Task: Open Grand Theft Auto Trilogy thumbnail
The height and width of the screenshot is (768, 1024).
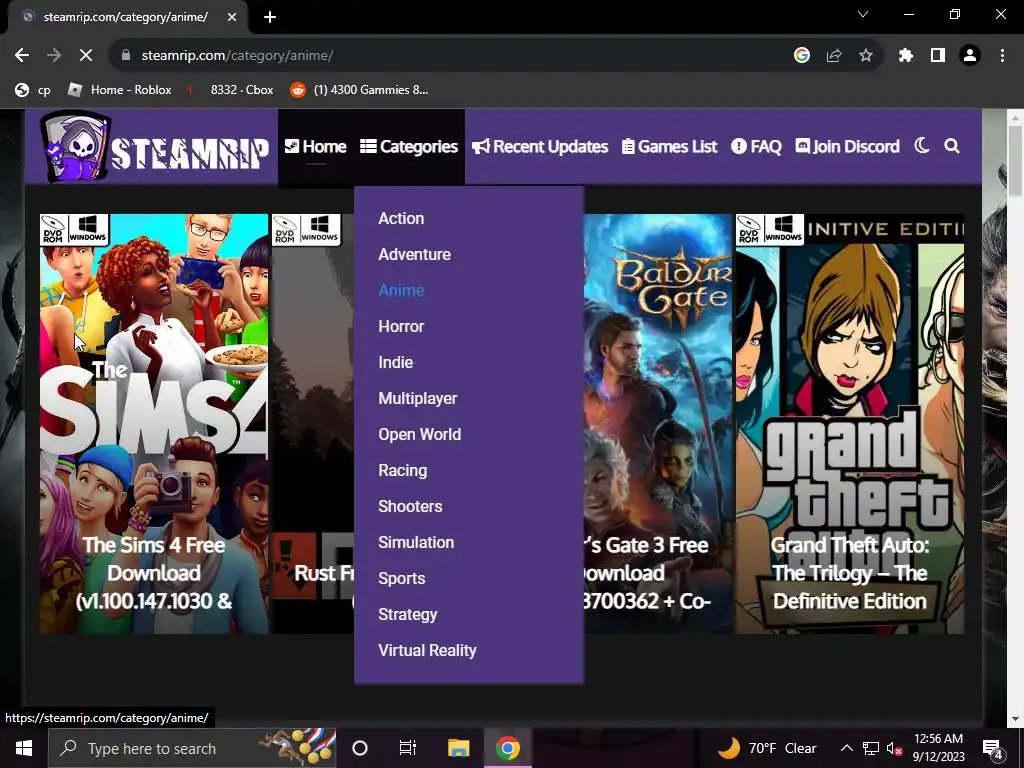Action: tap(850, 424)
